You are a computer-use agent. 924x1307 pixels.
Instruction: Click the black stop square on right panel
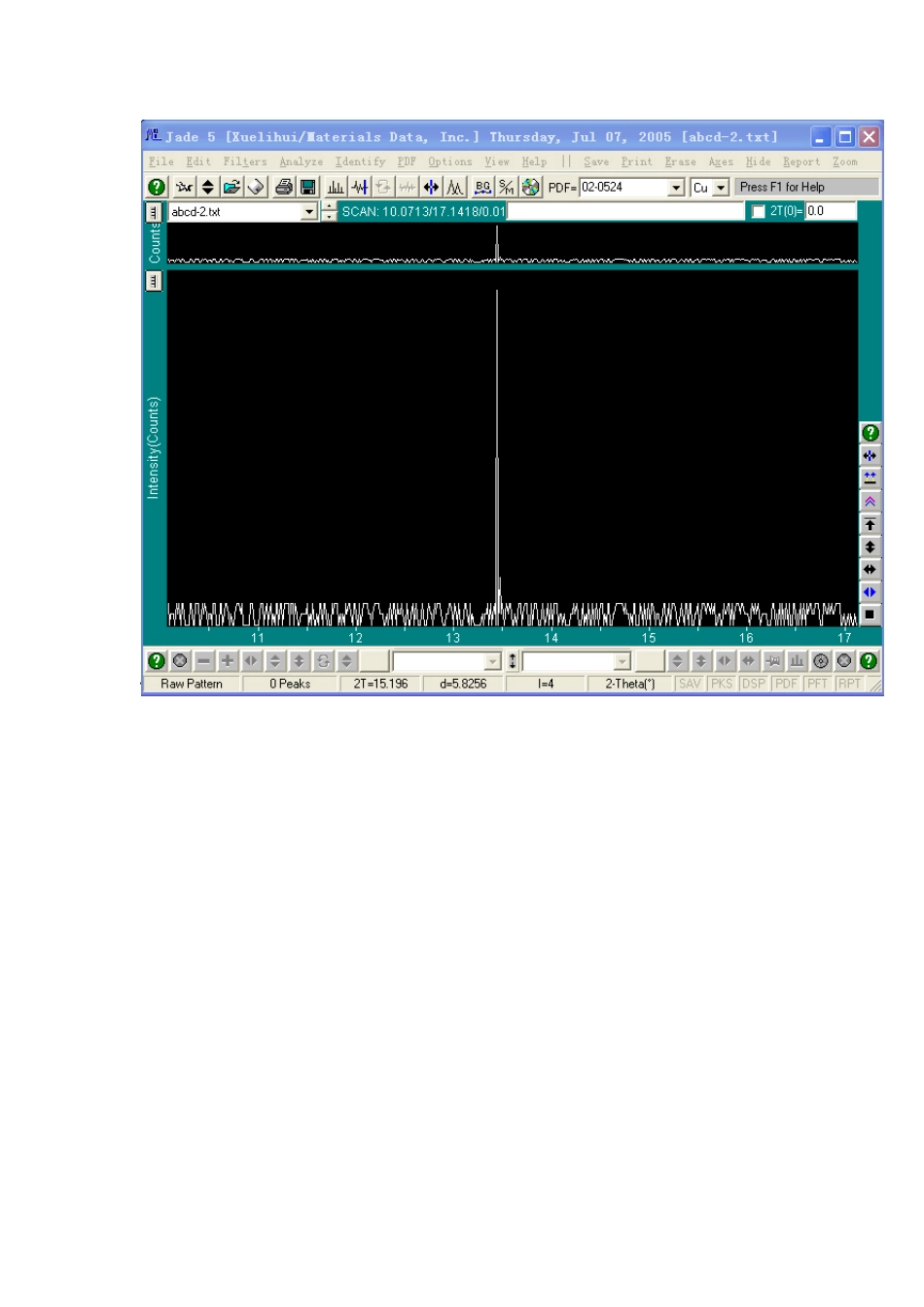click(871, 615)
